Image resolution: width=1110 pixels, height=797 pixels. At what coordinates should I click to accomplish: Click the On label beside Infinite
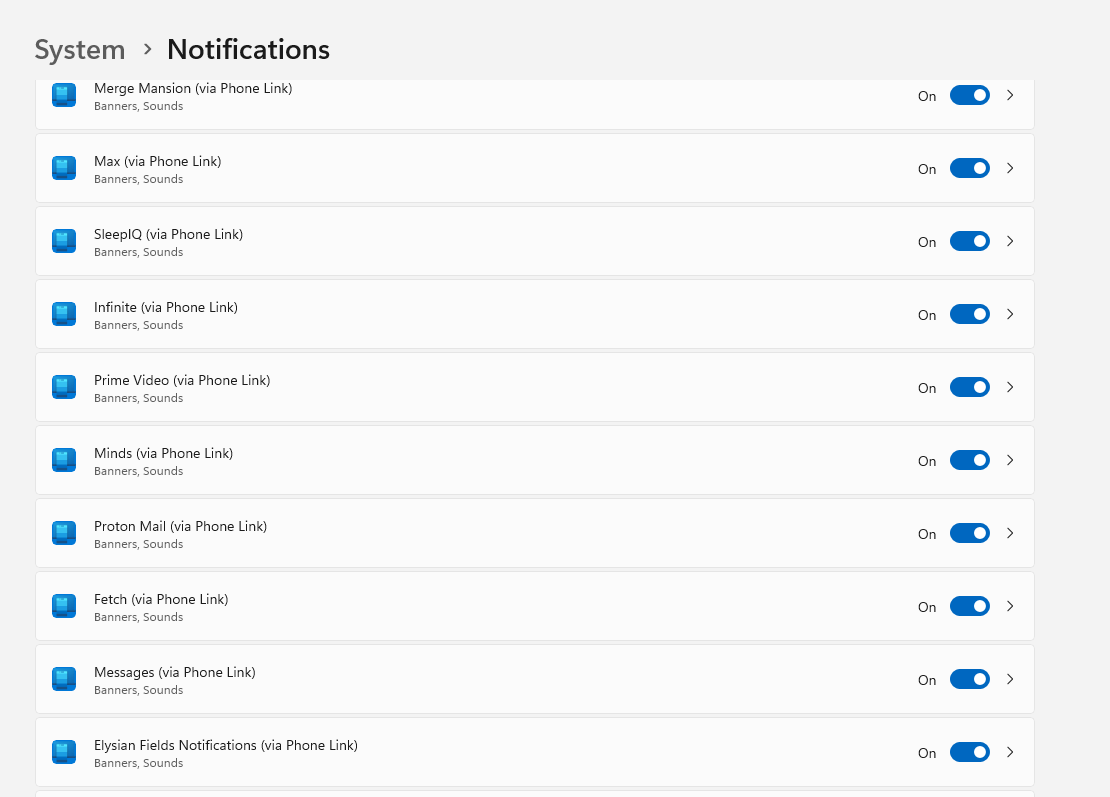(x=927, y=314)
